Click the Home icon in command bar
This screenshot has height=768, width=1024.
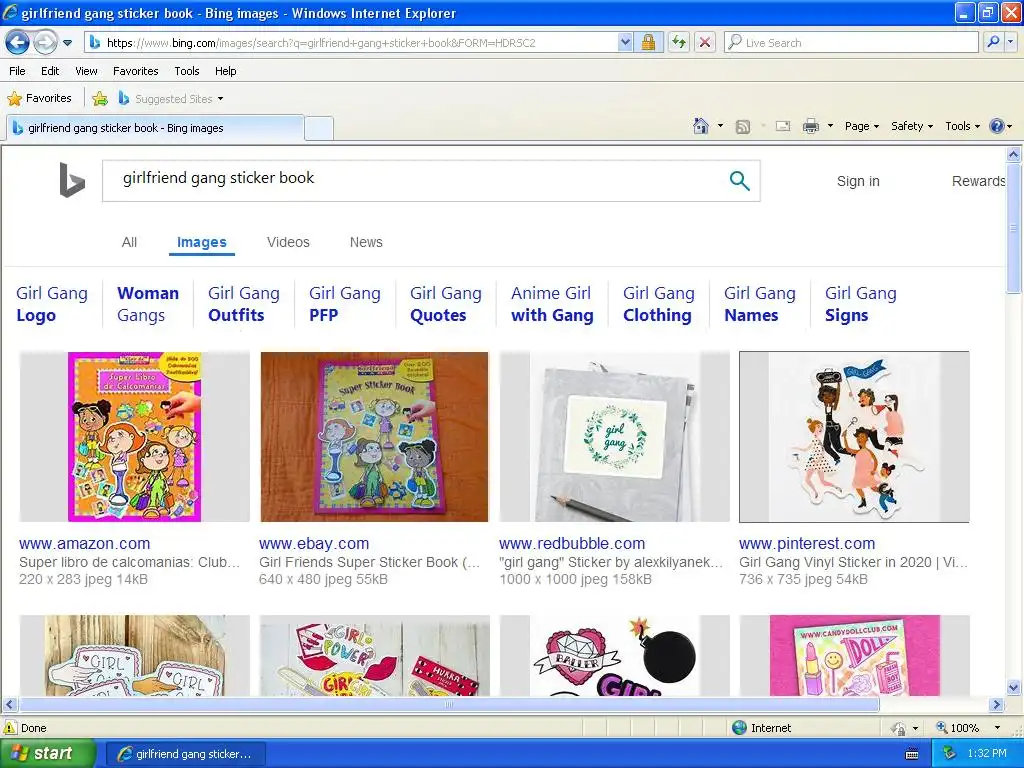(701, 126)
